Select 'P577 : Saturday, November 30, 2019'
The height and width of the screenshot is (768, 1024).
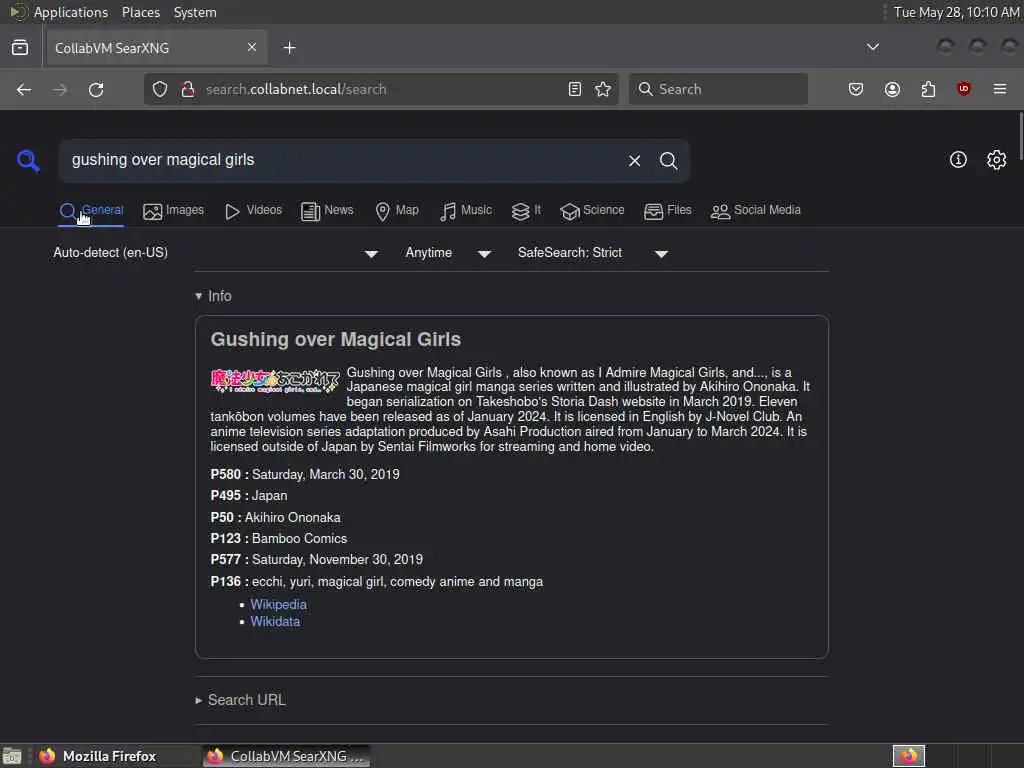(316, 560)
